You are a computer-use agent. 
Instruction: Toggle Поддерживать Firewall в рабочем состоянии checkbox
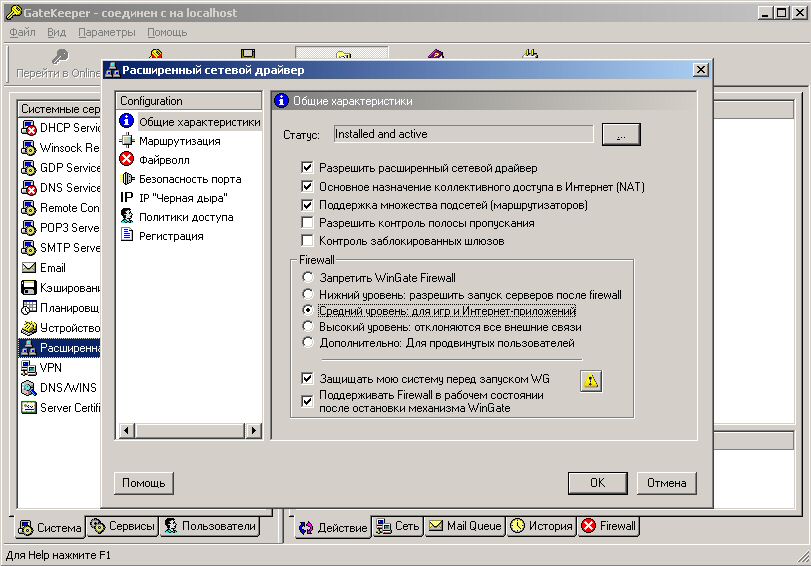click(307, 401)
